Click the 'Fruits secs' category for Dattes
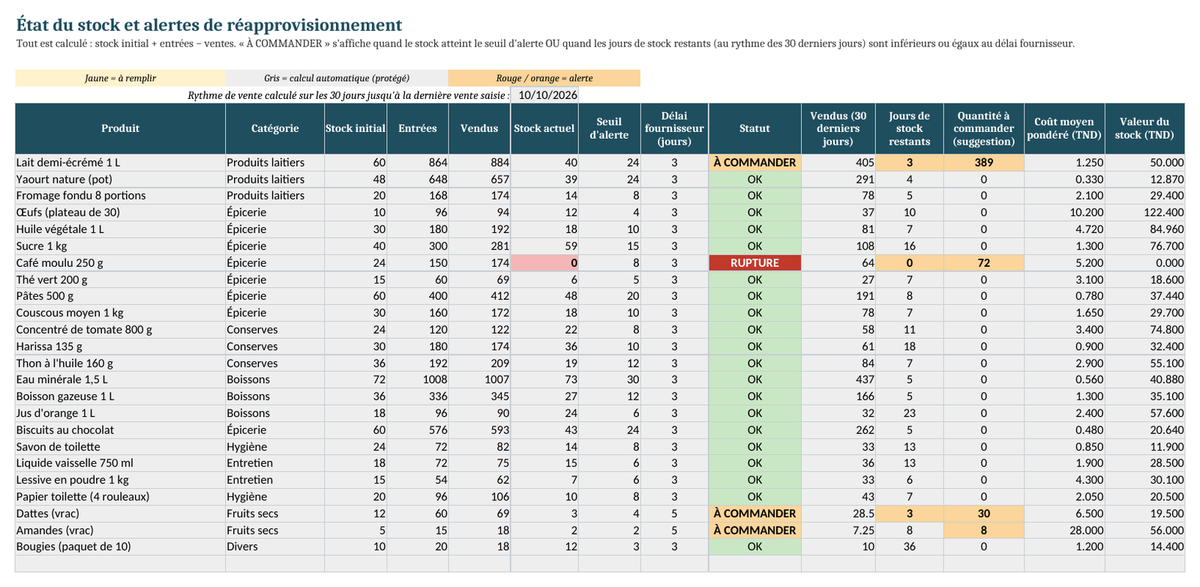 point(275,514)
